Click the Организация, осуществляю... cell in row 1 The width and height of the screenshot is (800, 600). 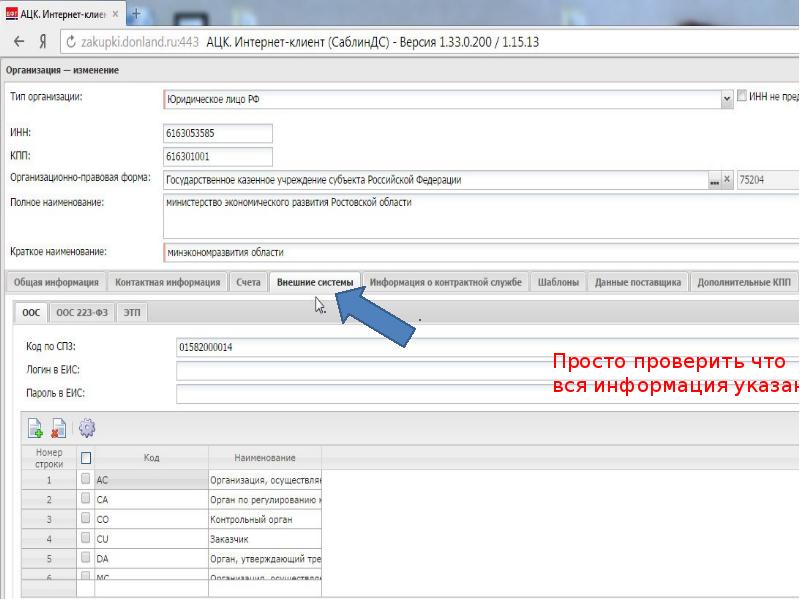coord(265,480)
